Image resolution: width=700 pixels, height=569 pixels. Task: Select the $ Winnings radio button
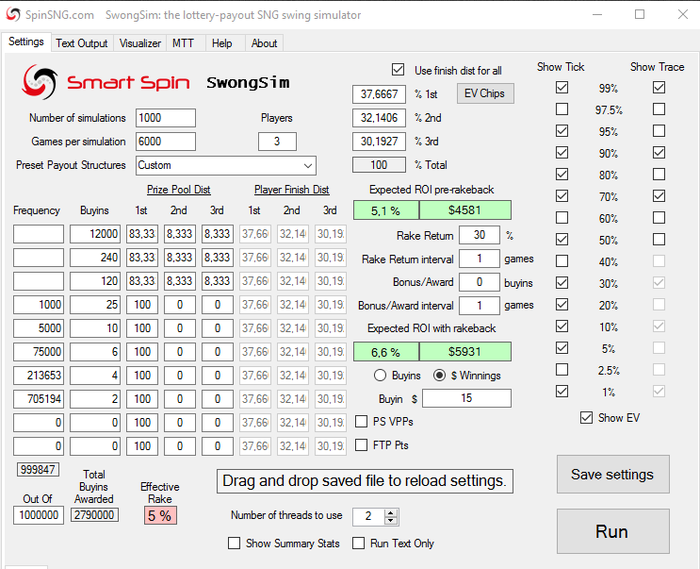(439, 375)
